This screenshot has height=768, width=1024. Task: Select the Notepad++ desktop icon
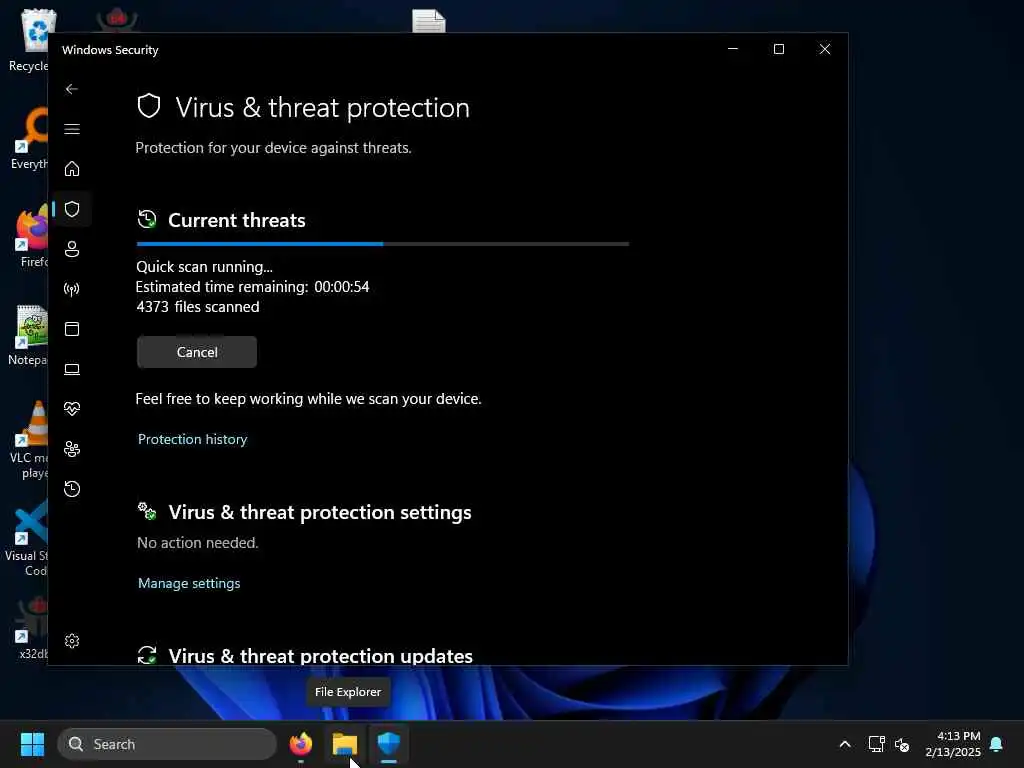tap(29, 335)
